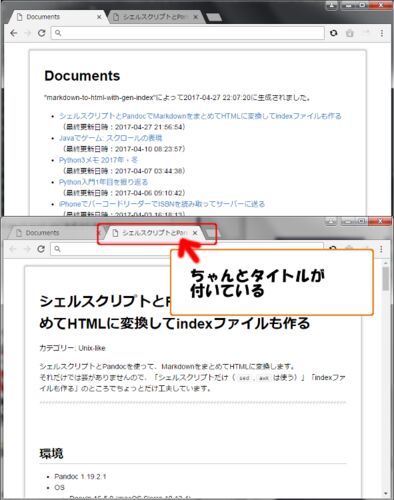Click the back arrow in top browser
Image resolution: width=394 pixels, height=500 pixels.
point(14,33)
